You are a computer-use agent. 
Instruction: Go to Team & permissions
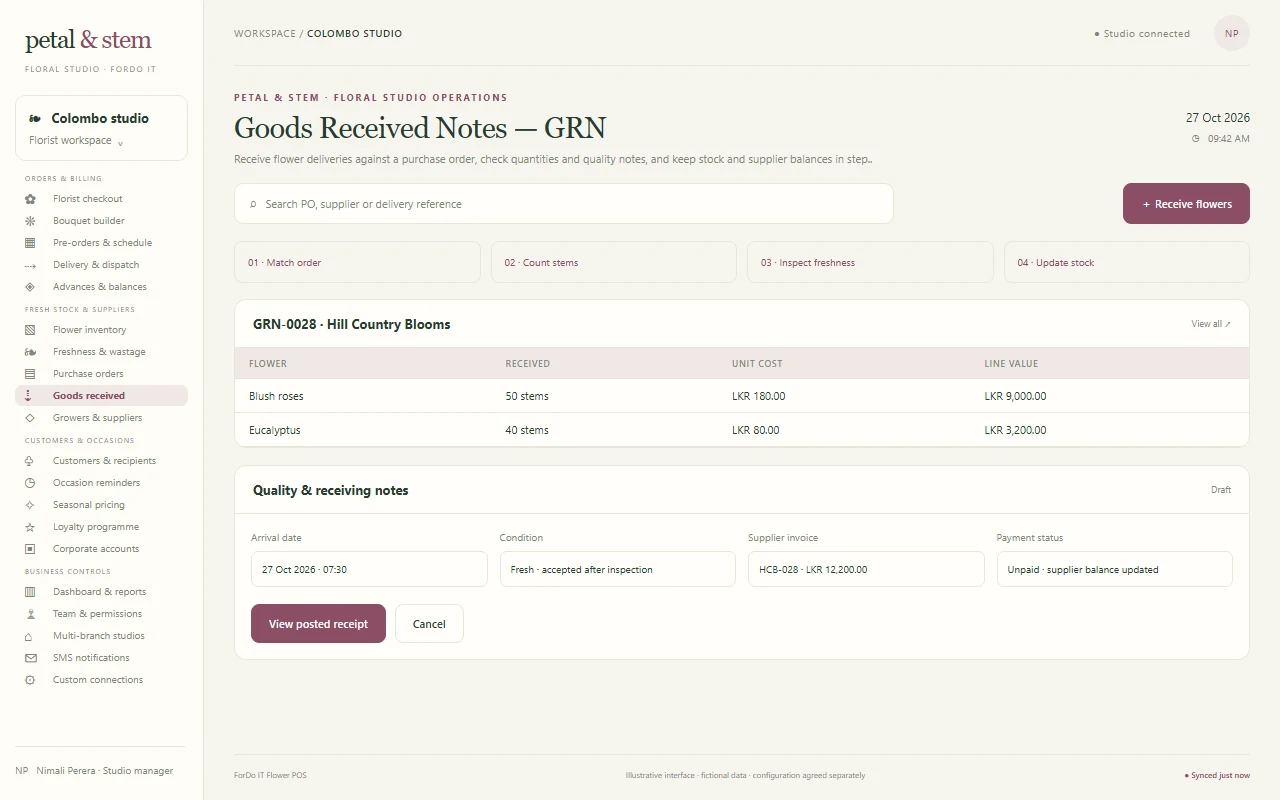(101, 614)
